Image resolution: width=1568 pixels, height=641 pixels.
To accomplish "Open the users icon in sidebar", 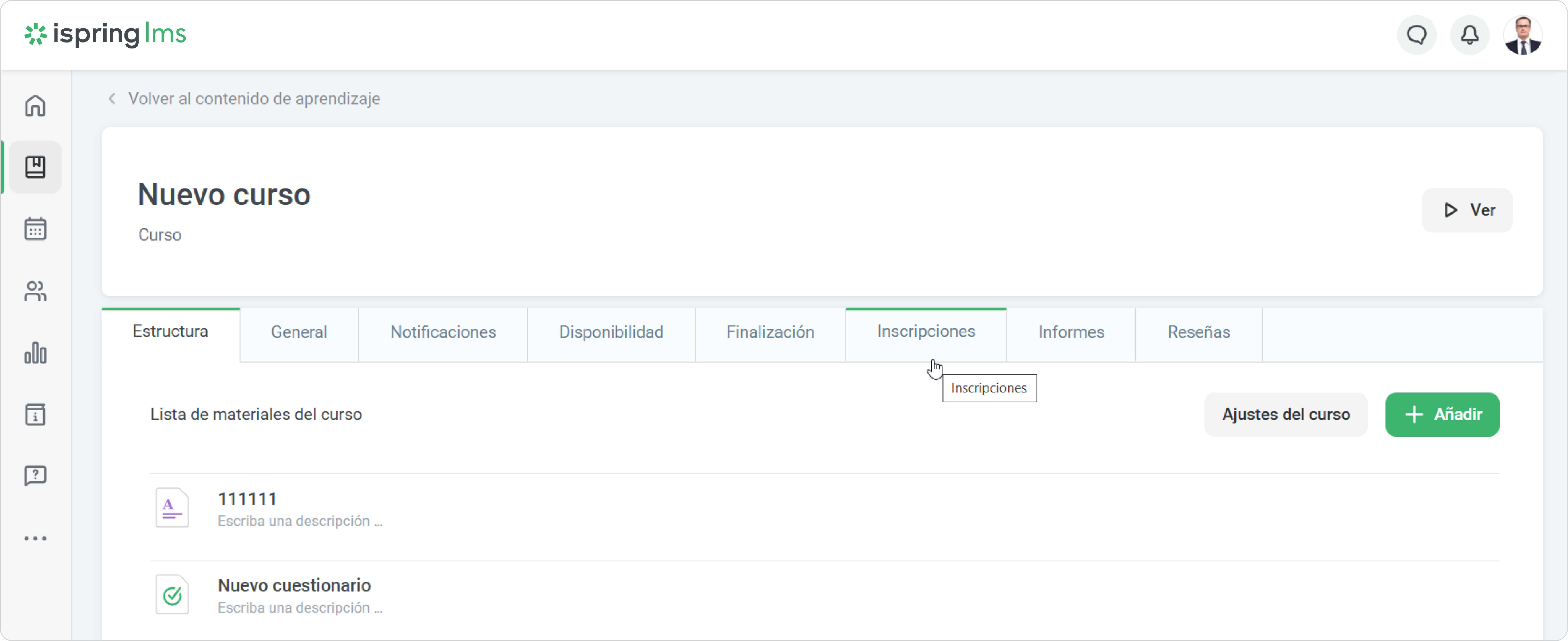I will tap(35, 291).
